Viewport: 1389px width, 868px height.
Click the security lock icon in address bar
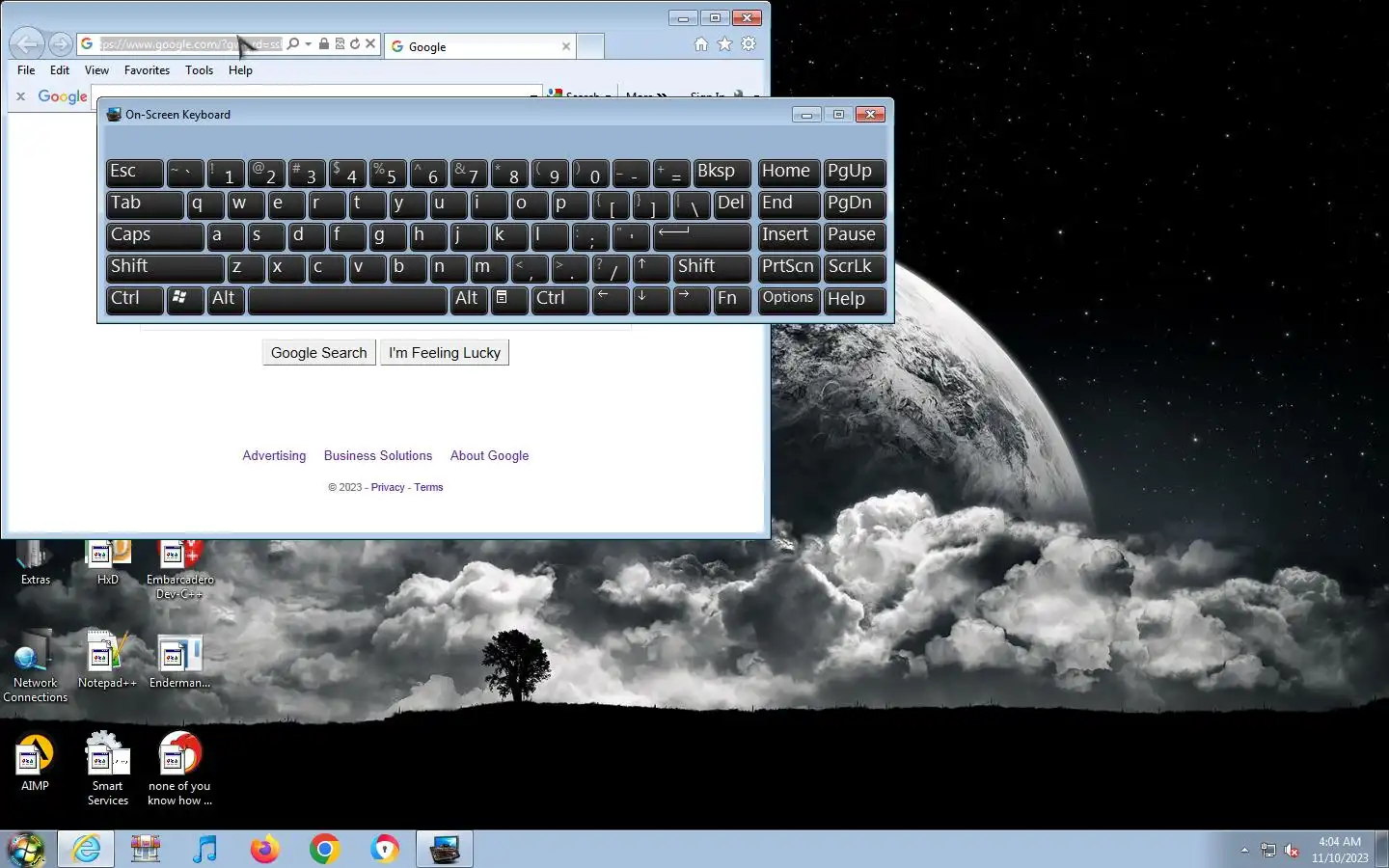[x=324, y=43]
